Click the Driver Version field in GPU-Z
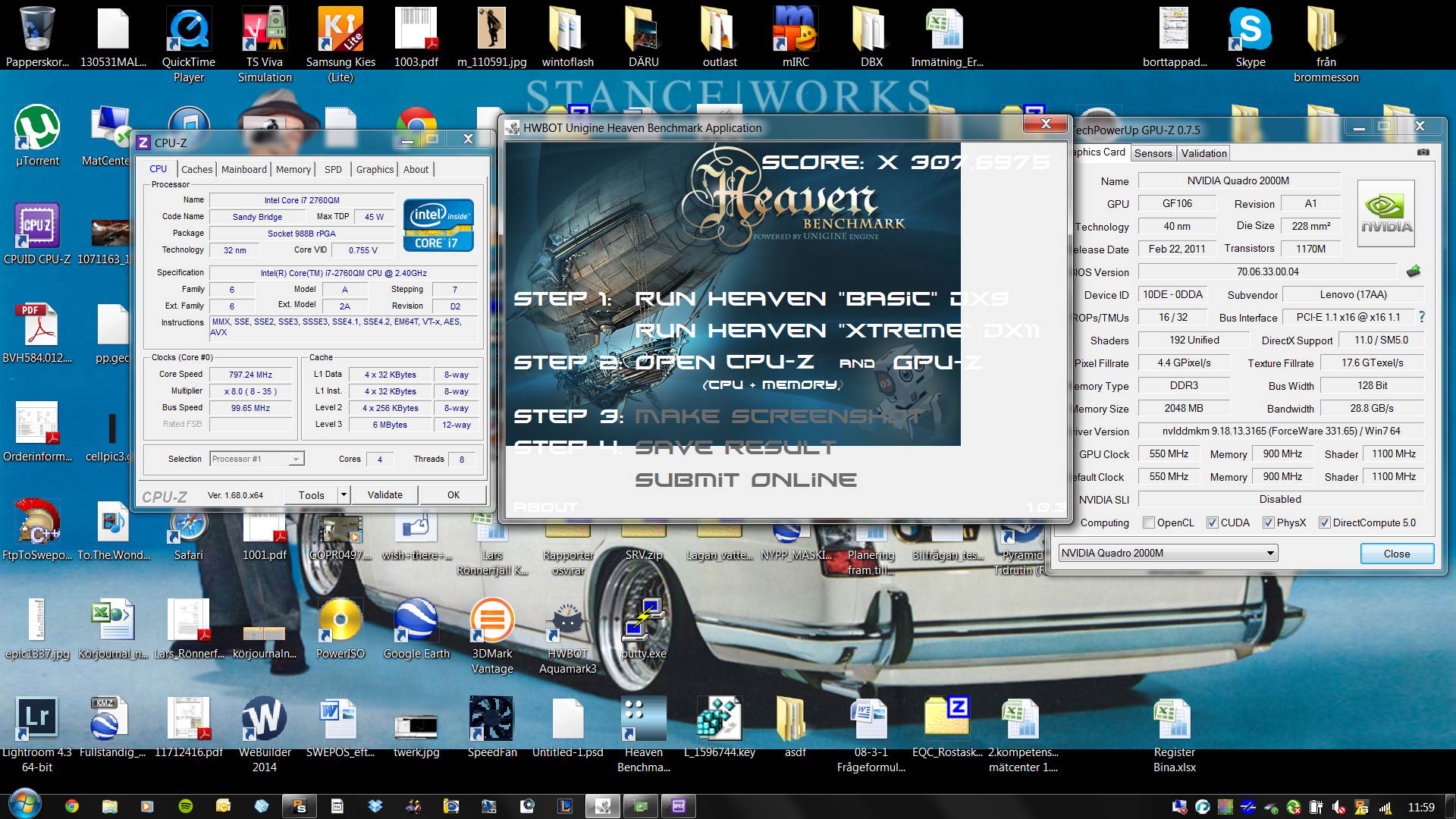Screen dimensions: 1456x819 (1281, 431)
